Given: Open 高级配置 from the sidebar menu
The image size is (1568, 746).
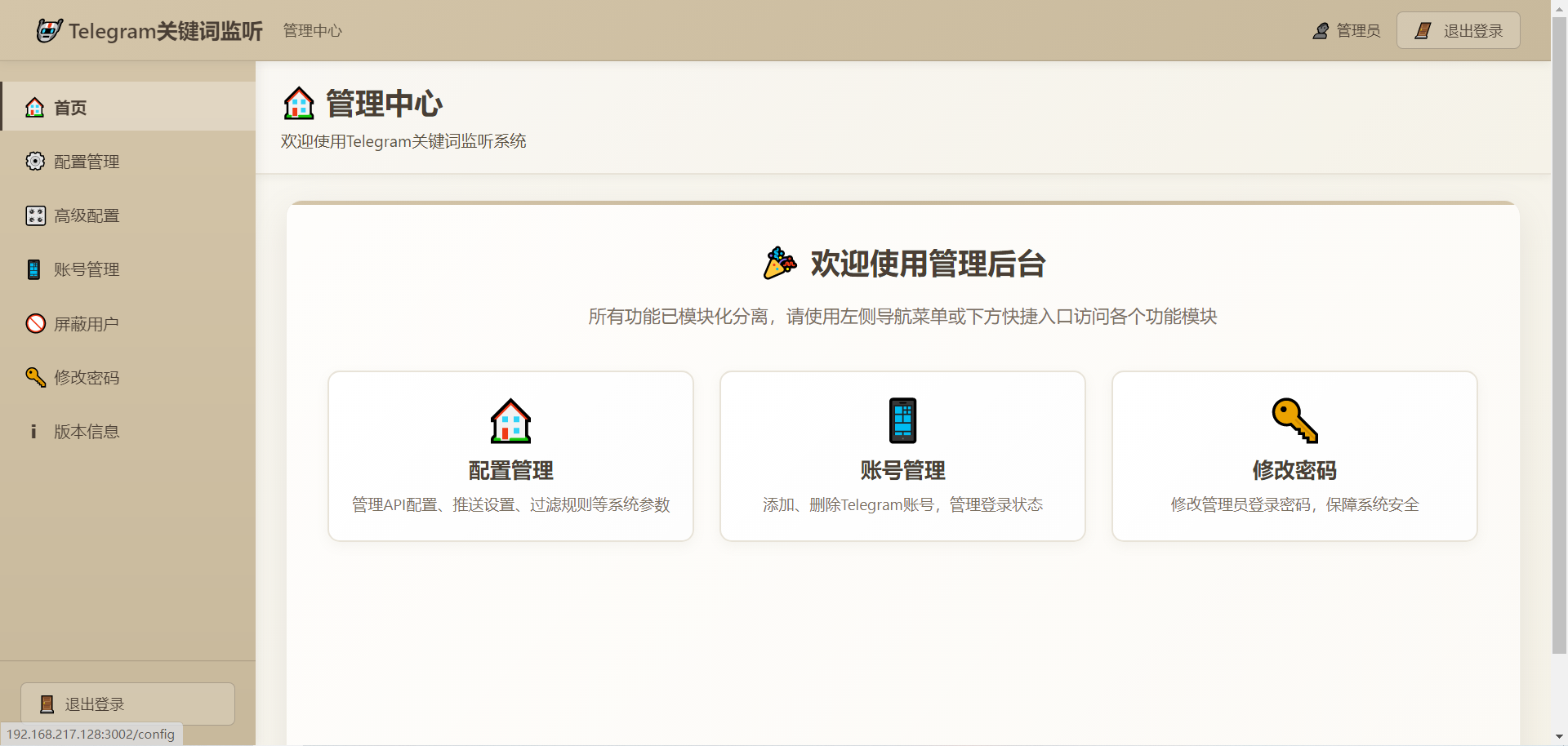Looking at the screenshot, I should 87,215.
